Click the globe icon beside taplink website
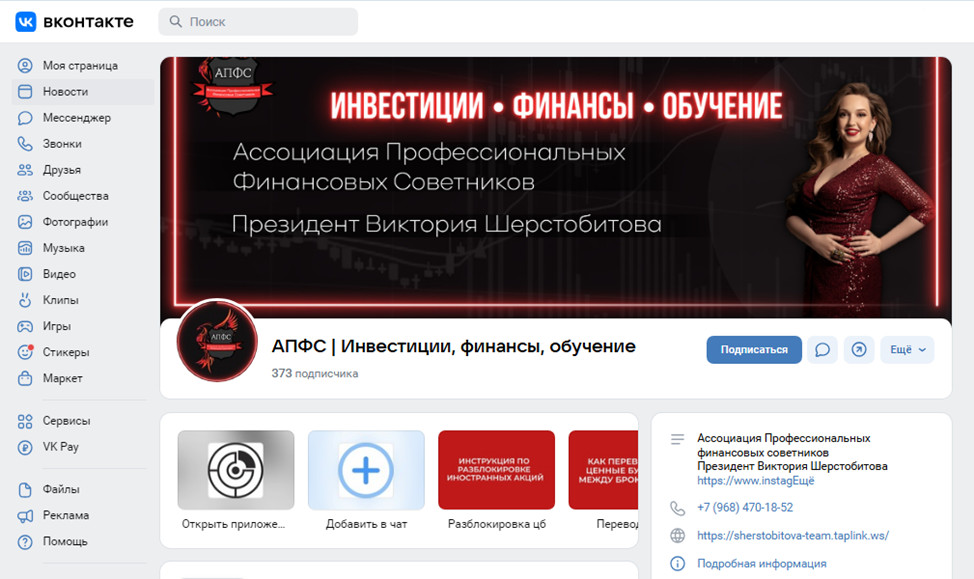 pos(678,536)
